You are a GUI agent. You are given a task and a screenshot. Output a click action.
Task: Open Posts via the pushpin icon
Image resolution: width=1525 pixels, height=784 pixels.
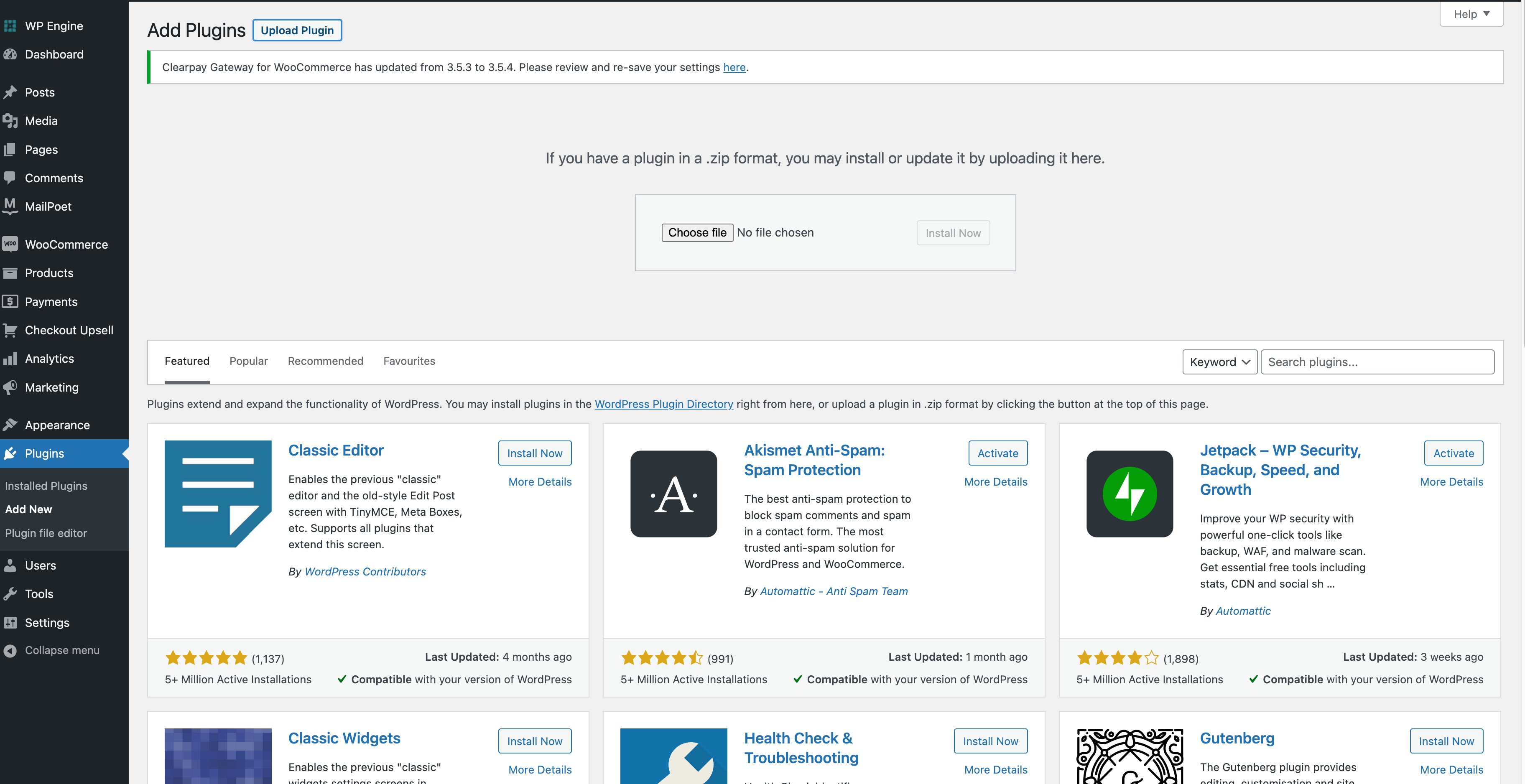[x=10, y=92]
